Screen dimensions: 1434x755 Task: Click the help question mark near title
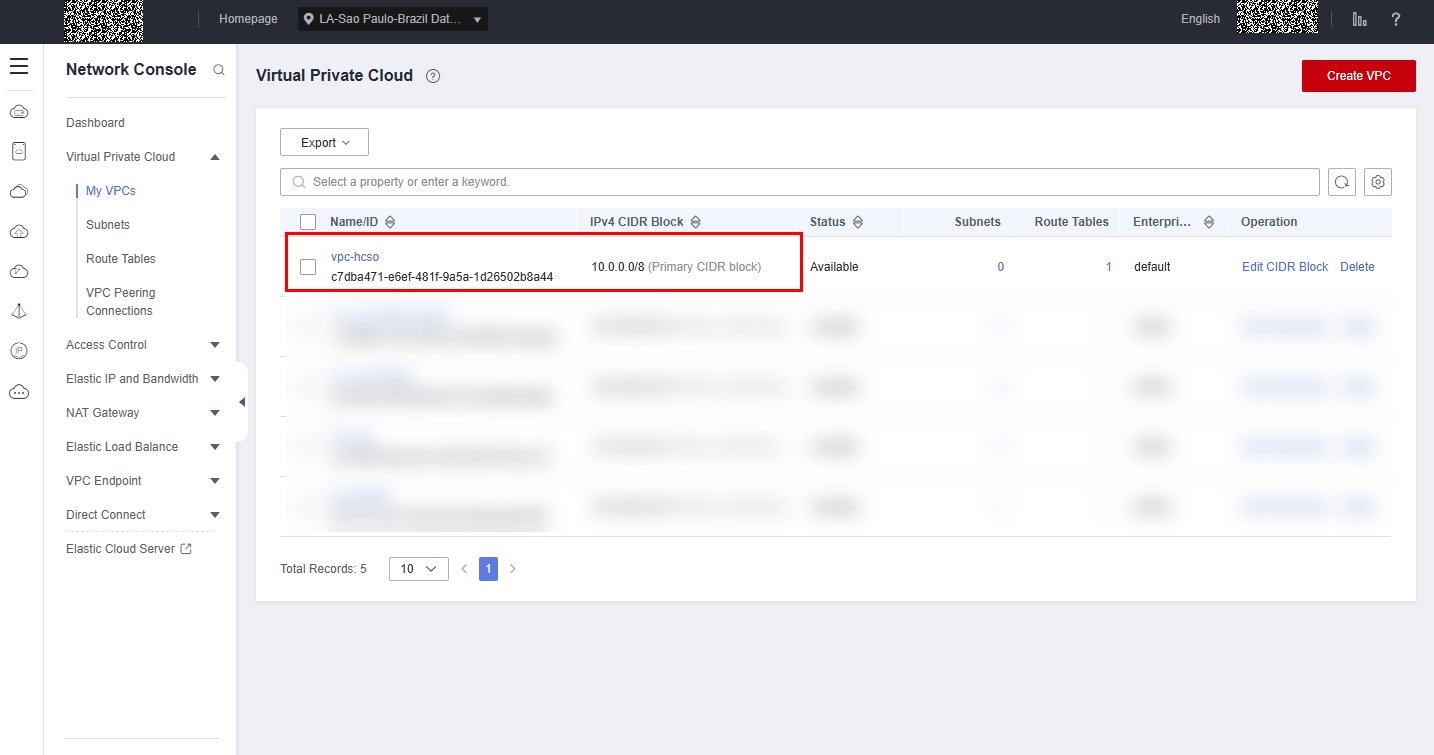click(433, 76)
